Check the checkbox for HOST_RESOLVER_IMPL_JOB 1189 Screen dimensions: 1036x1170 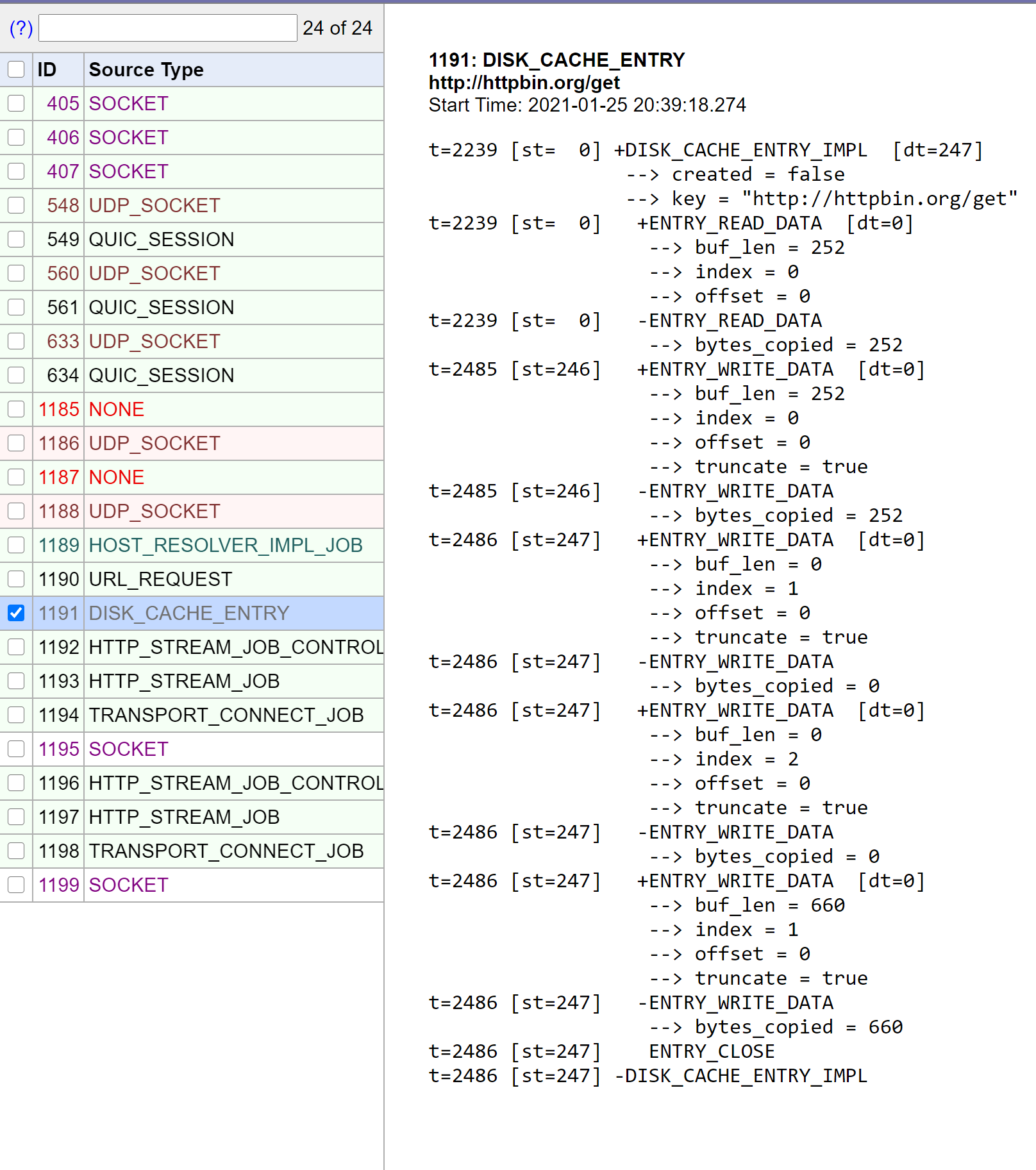click(16, 545)
